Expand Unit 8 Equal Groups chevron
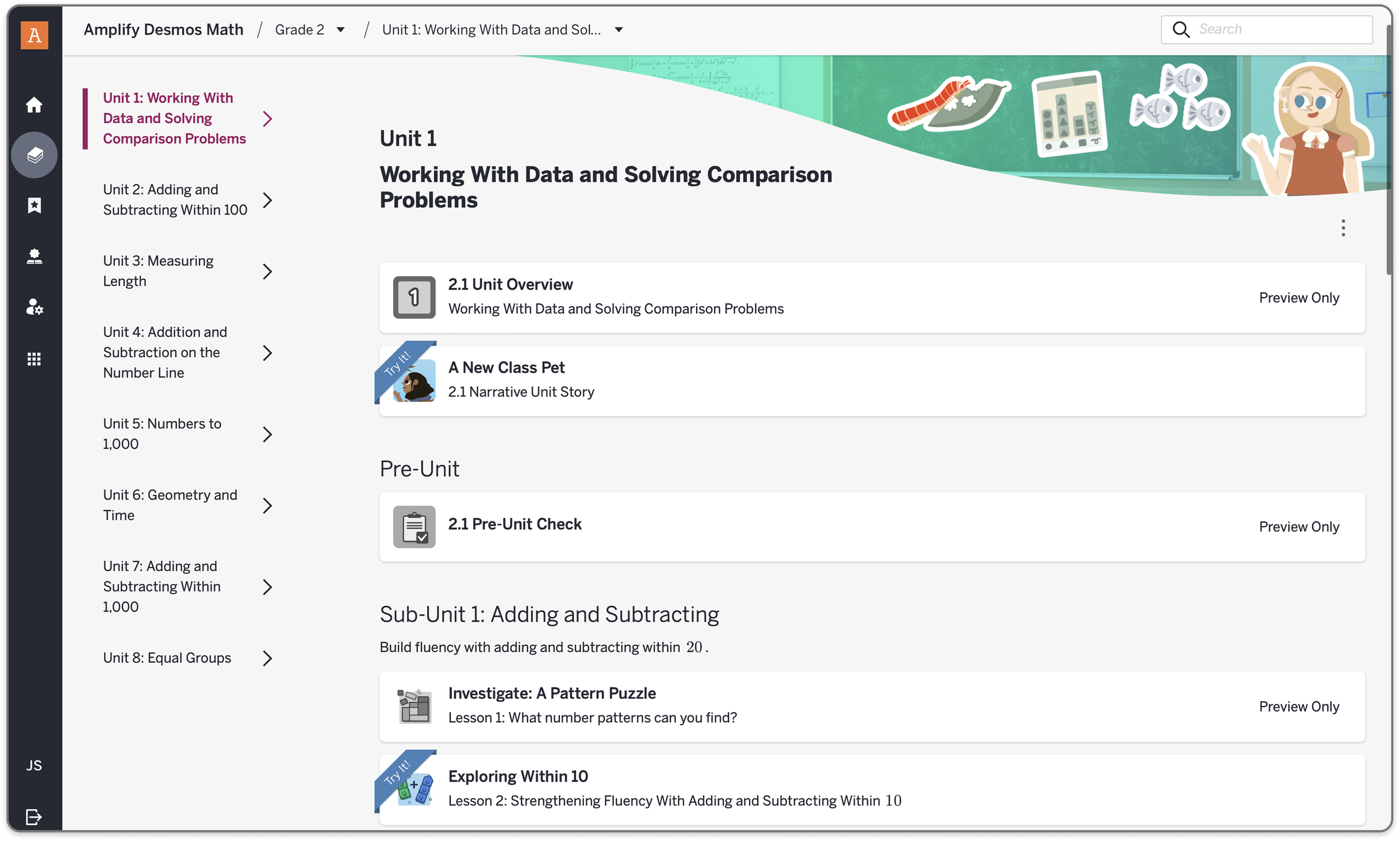The image size is (1400, 841). [x=267, y=658]
